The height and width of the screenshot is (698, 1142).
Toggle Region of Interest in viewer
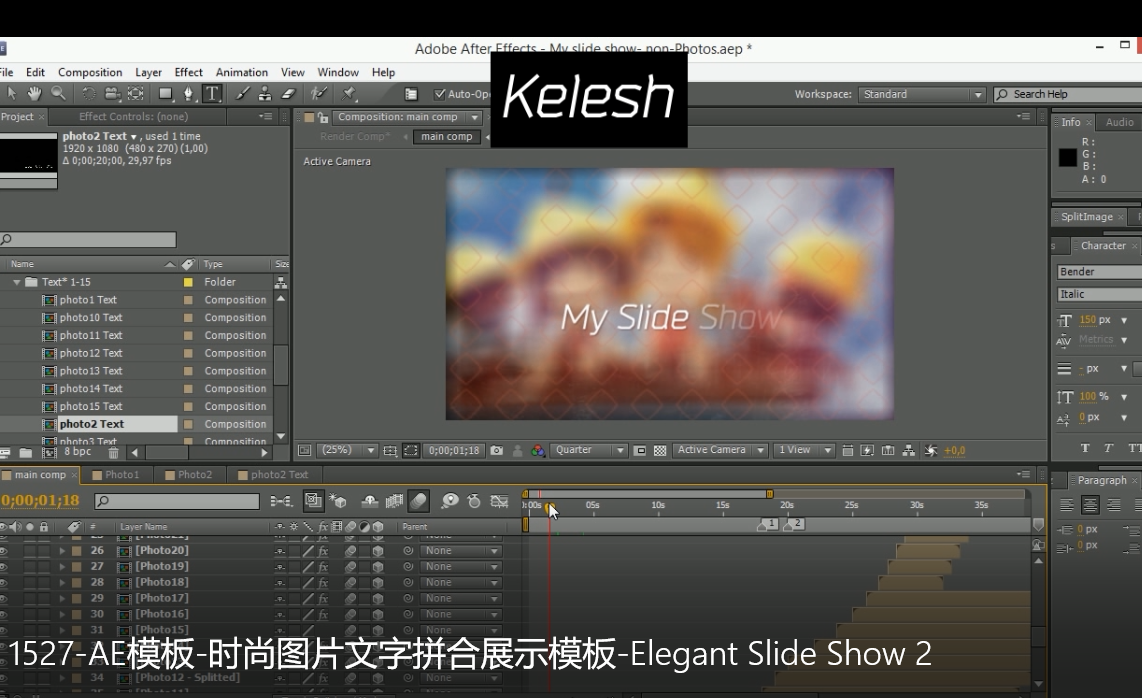[x=640, y=450]
